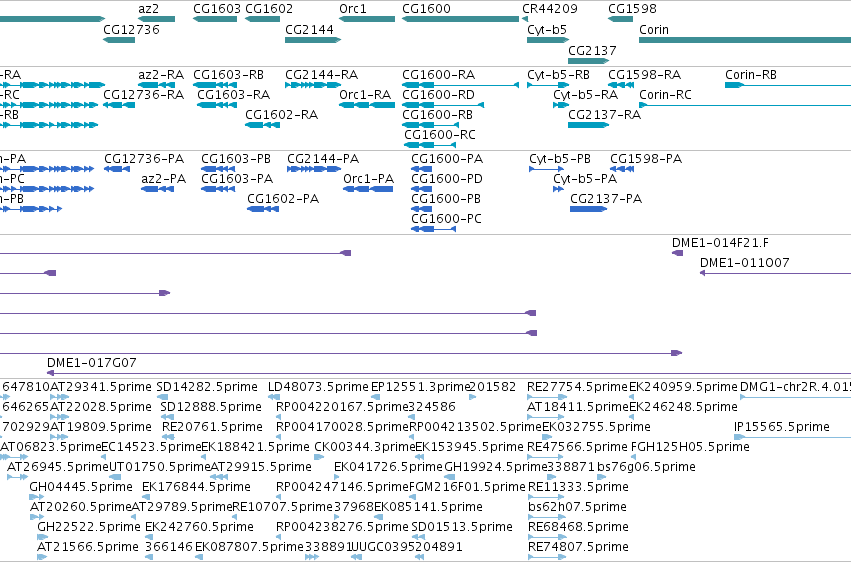Click the Cyt-b5-PA protein label
The height and width of the screenshot is (562, 851).
[585, 179]
